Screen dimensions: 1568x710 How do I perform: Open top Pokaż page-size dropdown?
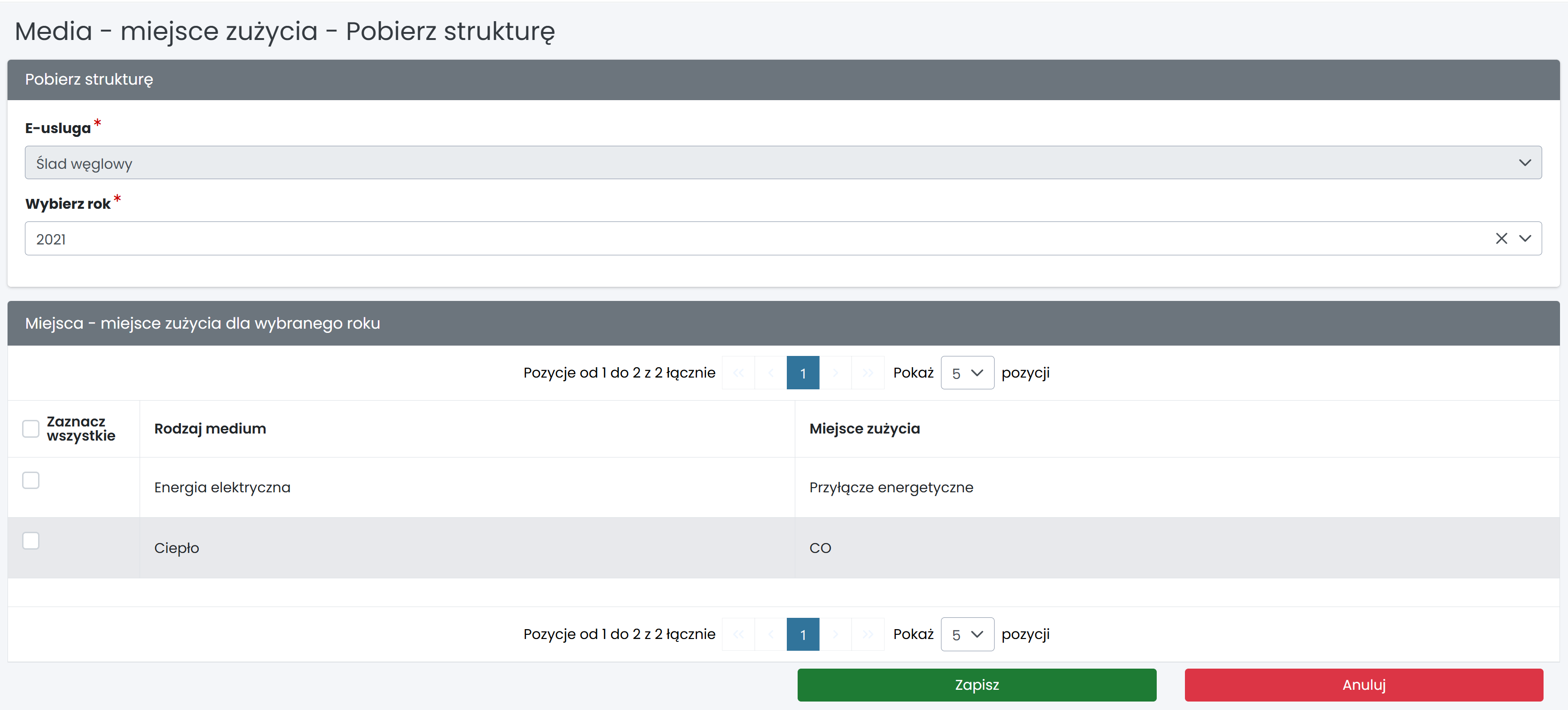point(967,373)
